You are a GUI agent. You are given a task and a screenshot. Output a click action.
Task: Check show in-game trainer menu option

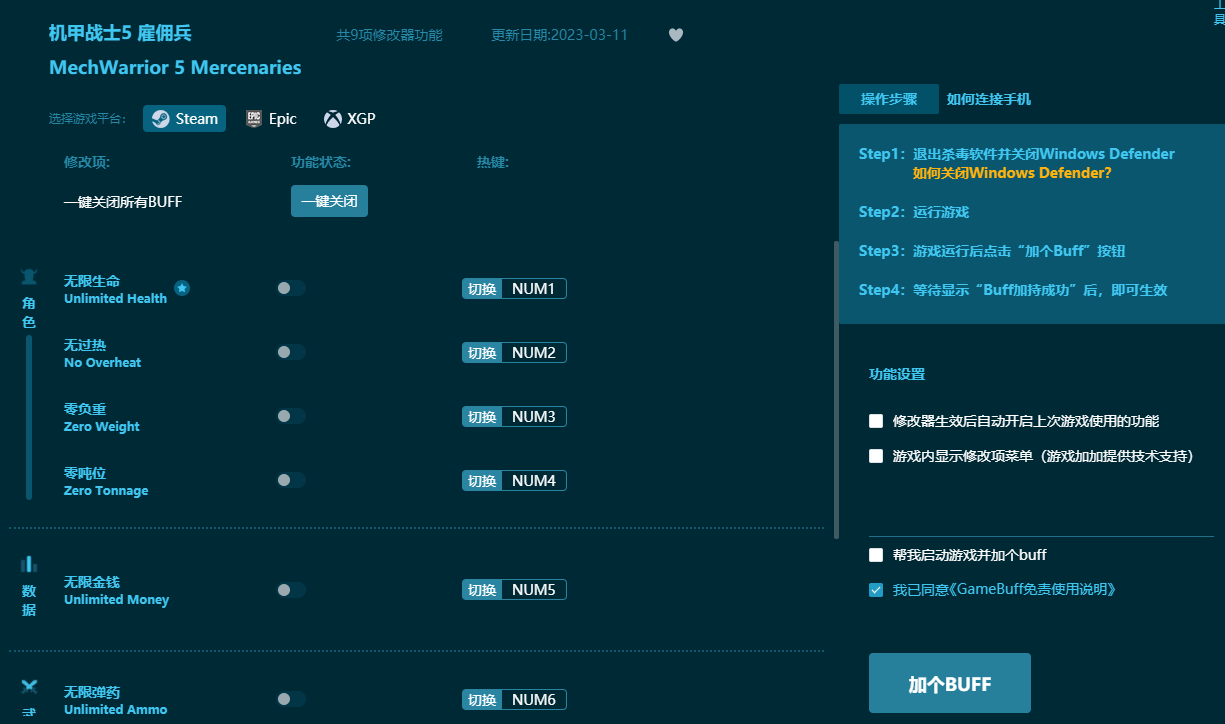pyautogui.click(x=876, y=456)
